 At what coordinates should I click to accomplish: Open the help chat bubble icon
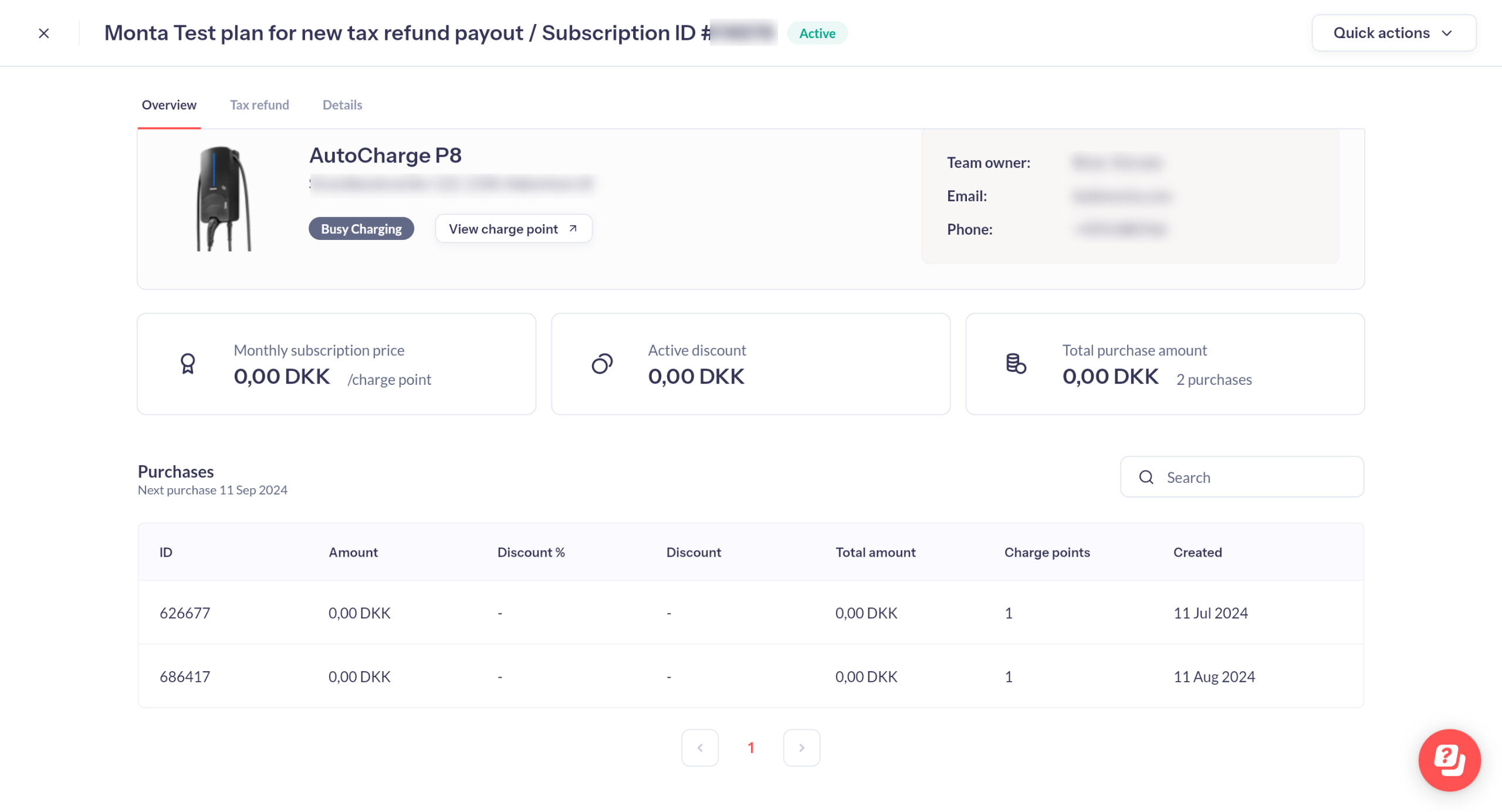click(1449, 760)
